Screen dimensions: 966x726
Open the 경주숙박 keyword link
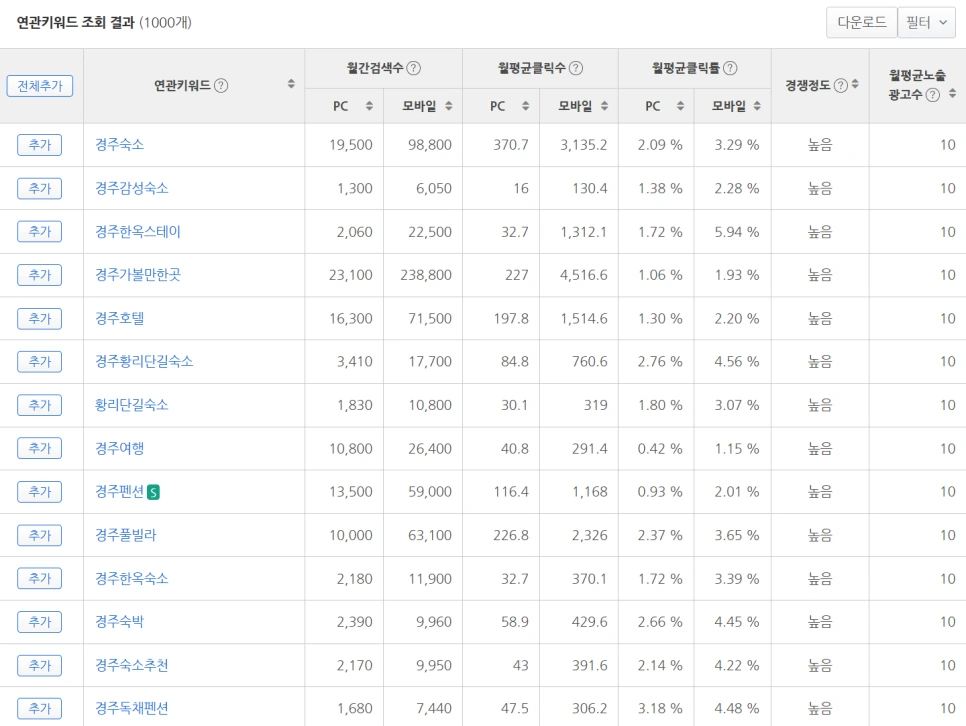(x=120, y=622)
